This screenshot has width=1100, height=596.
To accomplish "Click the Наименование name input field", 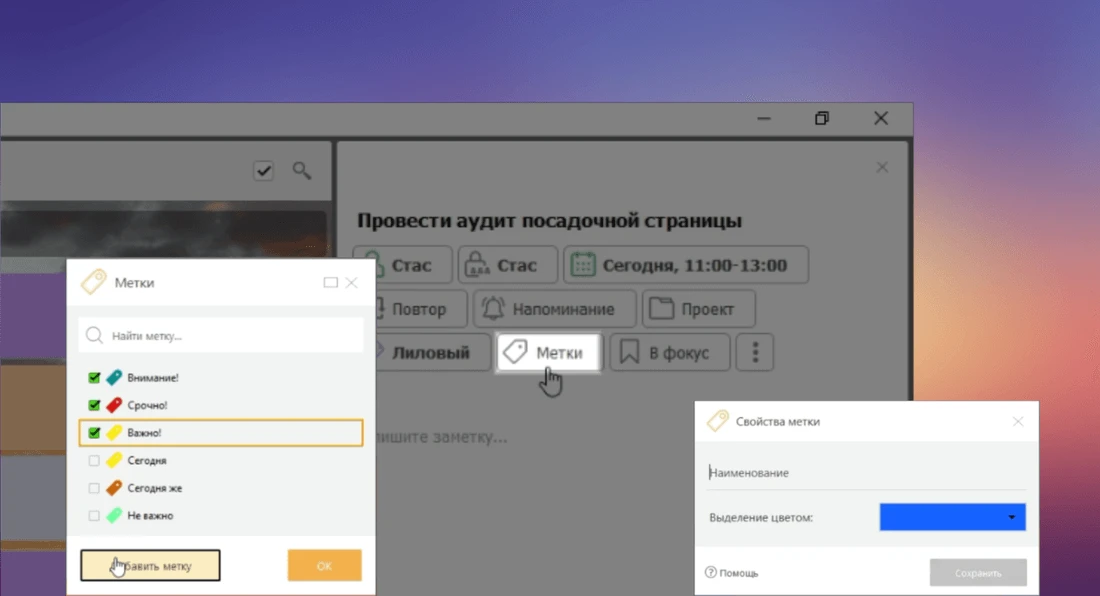I will (x=865, y=473).
